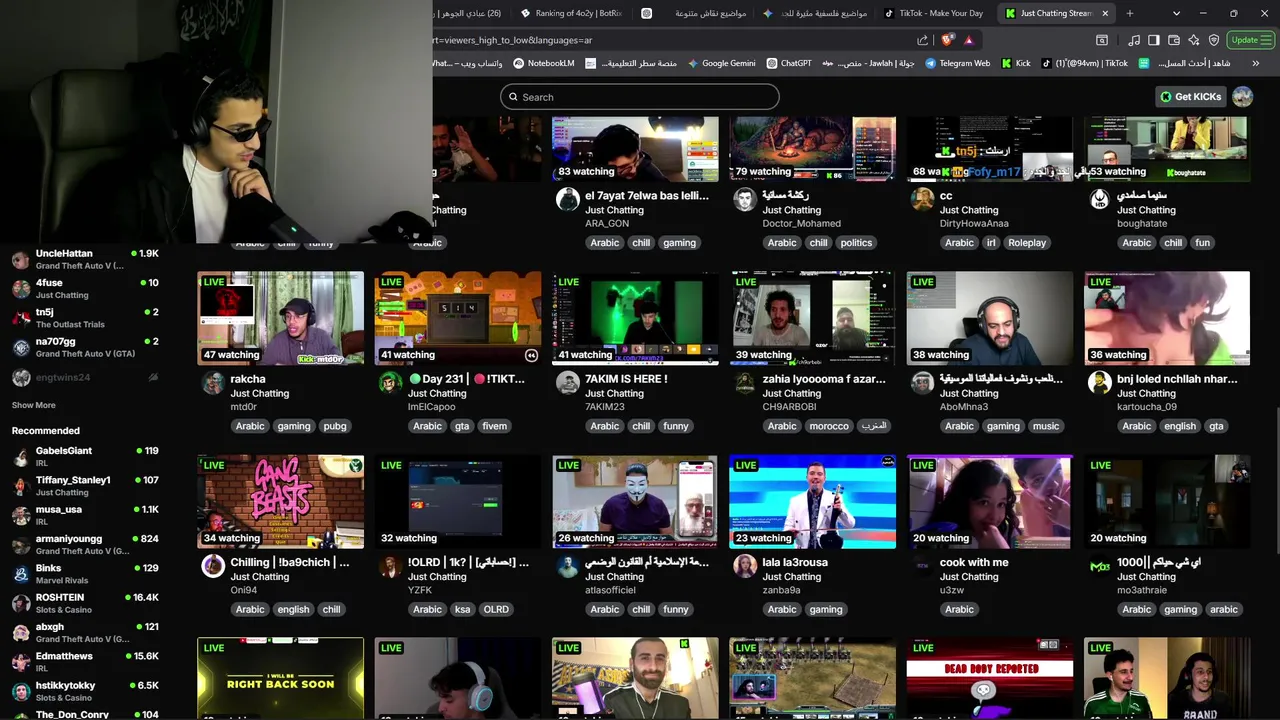The image size is (1280, 720).
Task: Click the Get KICKs button
Action: pyautogui.click(x=1190, y=96)
